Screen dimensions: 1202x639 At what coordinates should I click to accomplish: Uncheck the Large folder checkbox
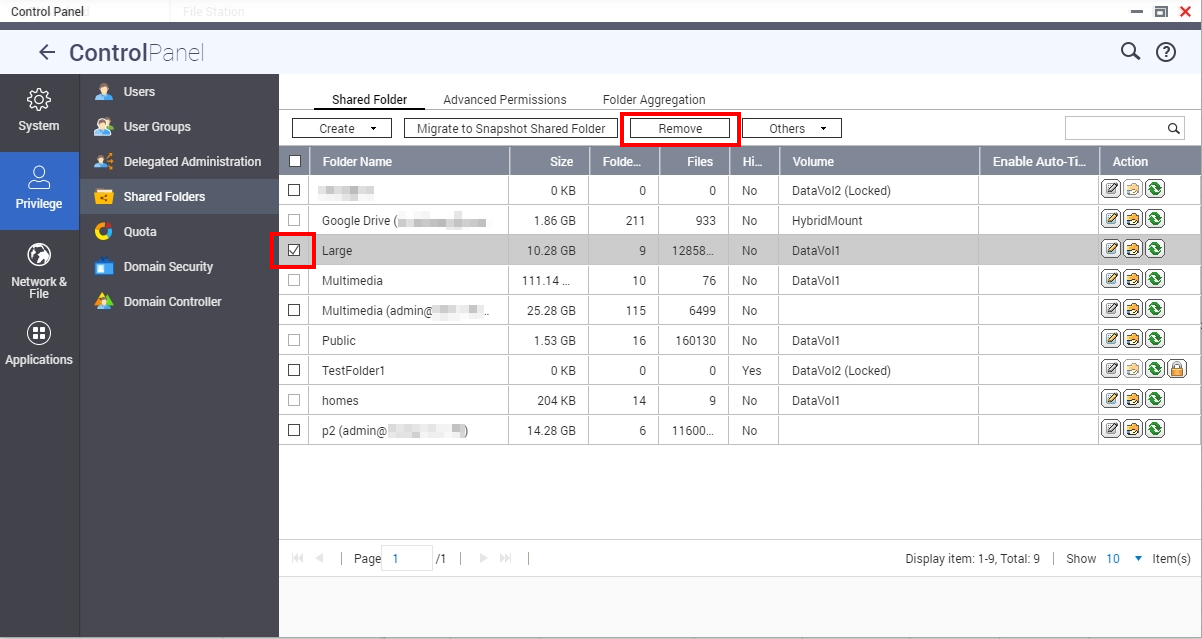(294, 250)
